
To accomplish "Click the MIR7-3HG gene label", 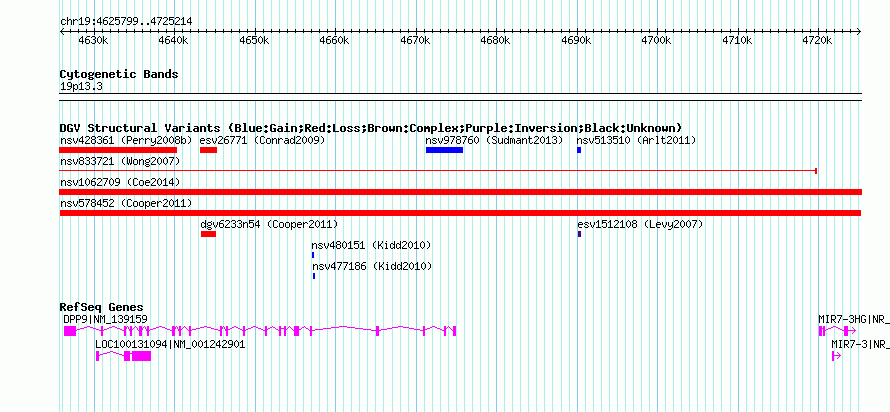I will point(853,319).
